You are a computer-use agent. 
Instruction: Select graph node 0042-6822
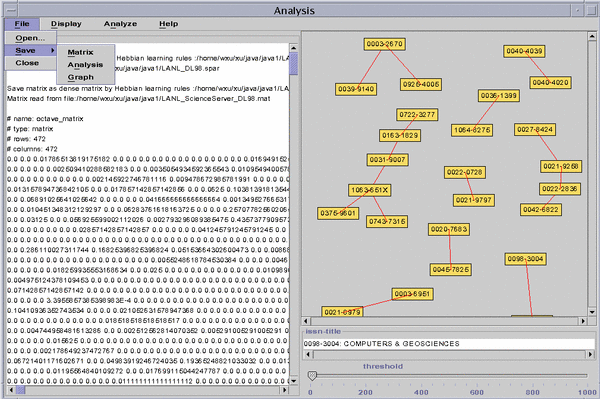(541, 210)
